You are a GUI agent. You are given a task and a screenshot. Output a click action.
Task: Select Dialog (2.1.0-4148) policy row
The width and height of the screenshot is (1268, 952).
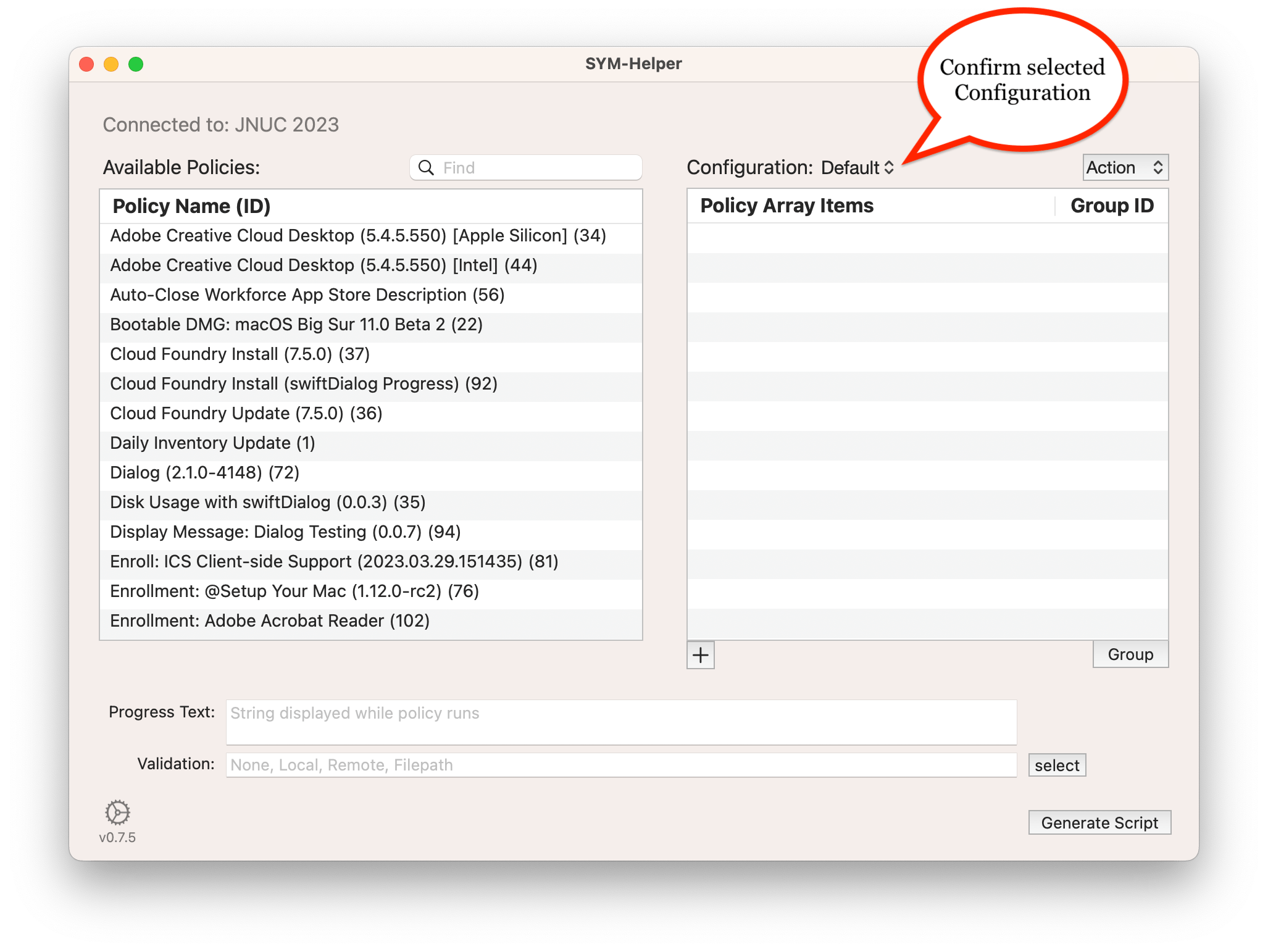tap(204, 473)
